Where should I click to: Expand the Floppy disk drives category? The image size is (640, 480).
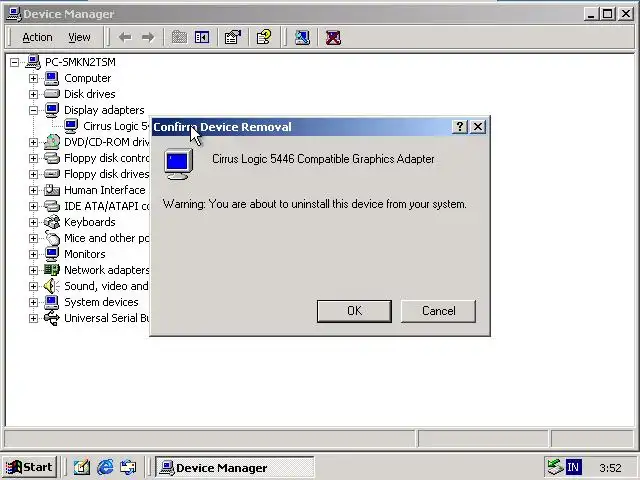pyautogui.click(x=33, y=174)
